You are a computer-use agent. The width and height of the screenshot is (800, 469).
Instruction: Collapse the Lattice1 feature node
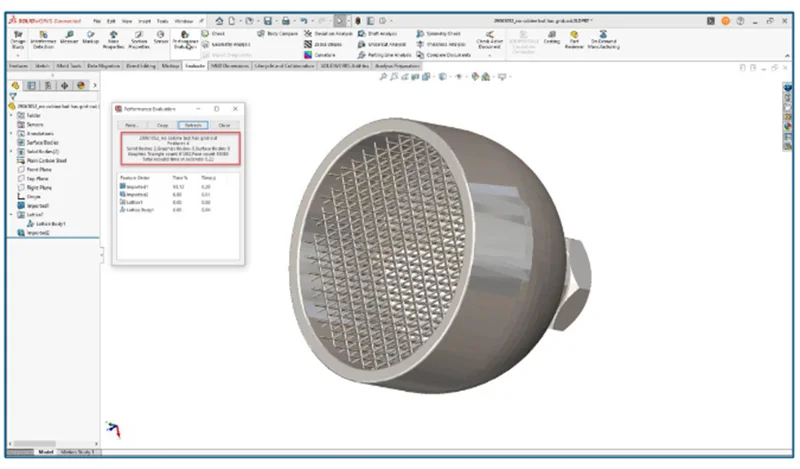click(x=11, y=214)
